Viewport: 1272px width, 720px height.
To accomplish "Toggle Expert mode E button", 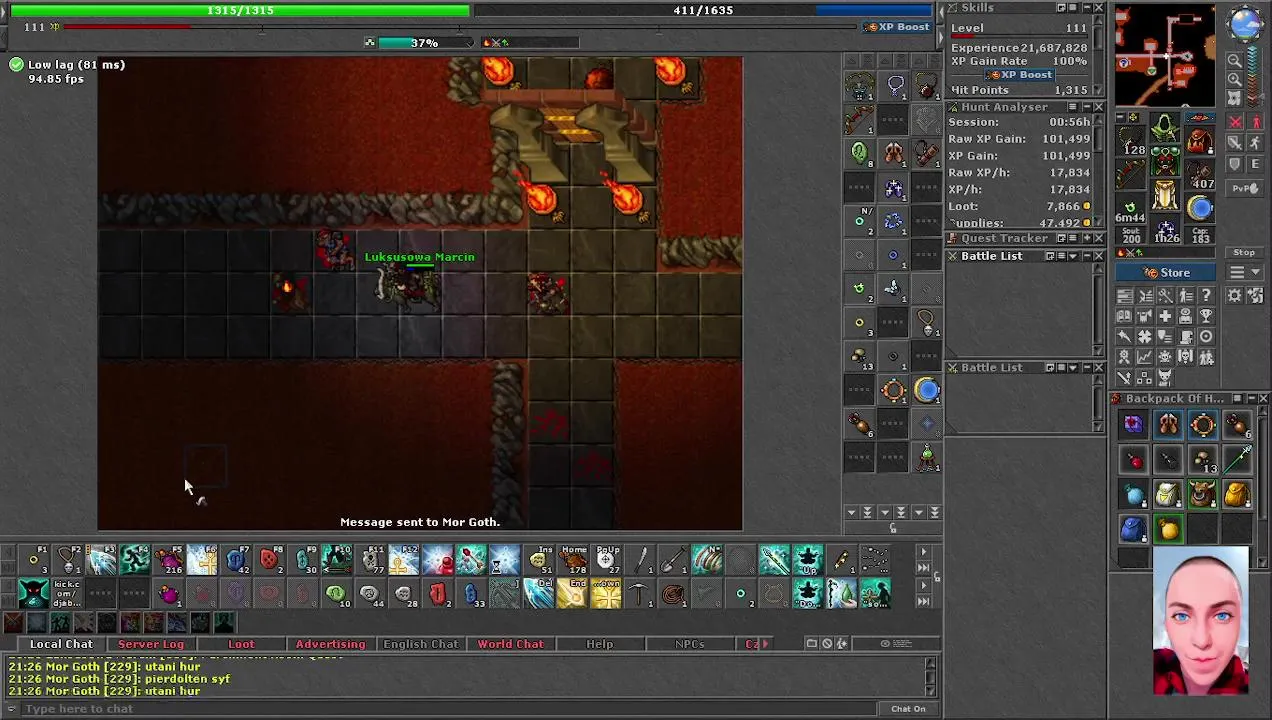I will tap(1257, 164).
